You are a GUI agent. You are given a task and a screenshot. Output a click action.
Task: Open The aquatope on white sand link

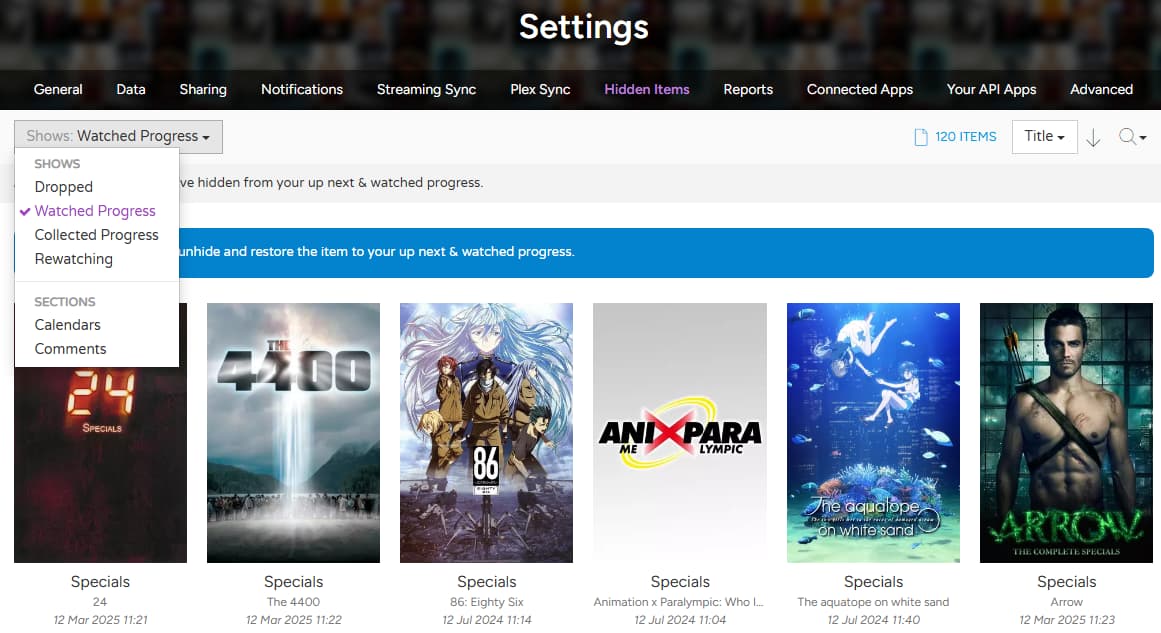tap(873, 602)
